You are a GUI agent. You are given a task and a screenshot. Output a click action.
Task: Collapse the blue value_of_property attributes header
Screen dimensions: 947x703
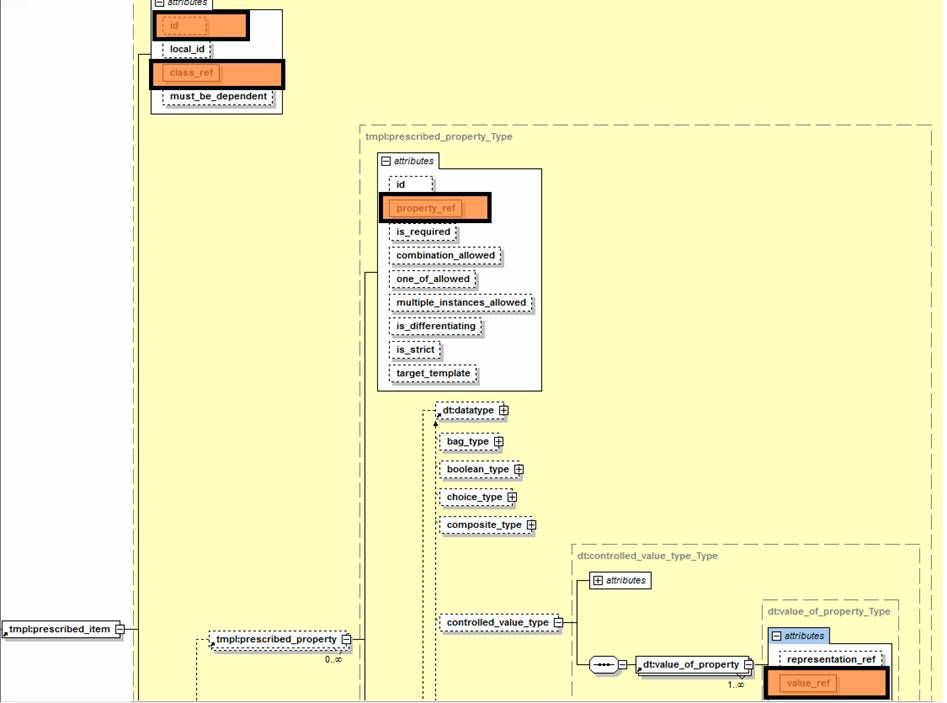(x=776, y=636)
